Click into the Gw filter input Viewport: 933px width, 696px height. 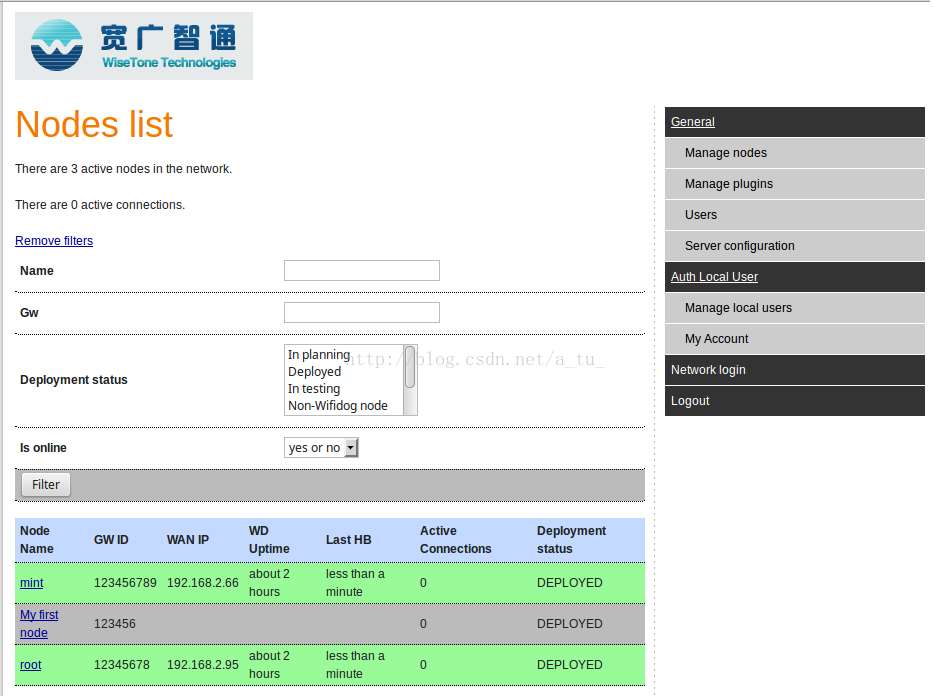[x=361, y=313]
